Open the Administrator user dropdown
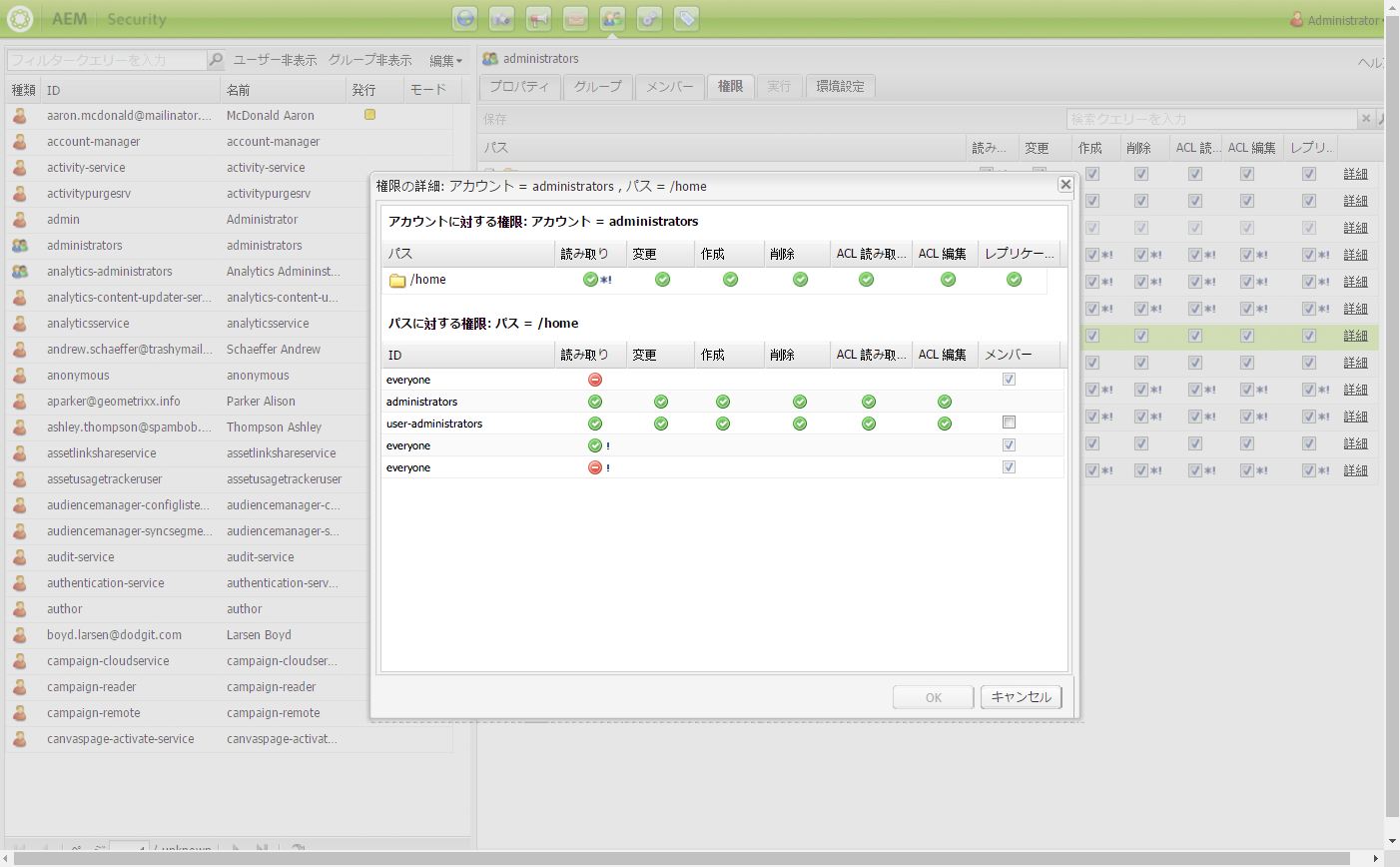Image resolution: width=1400 pixels, height=867 pixels. 1336,20
